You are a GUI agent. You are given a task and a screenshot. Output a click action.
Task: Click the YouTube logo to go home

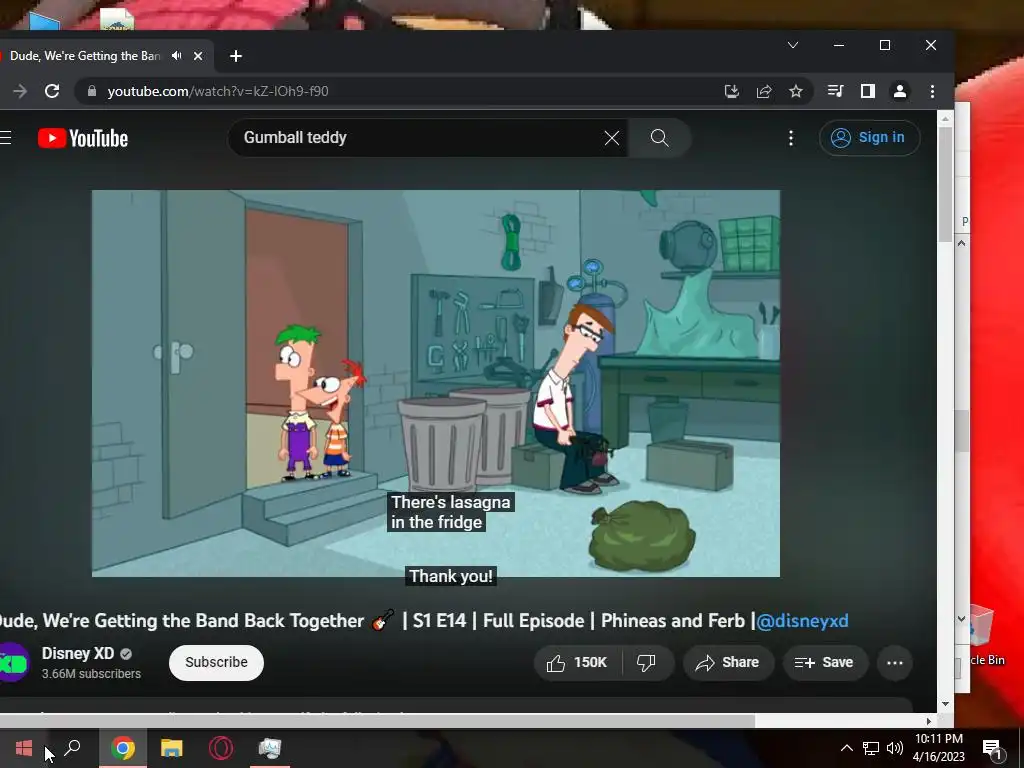(83, 138)
